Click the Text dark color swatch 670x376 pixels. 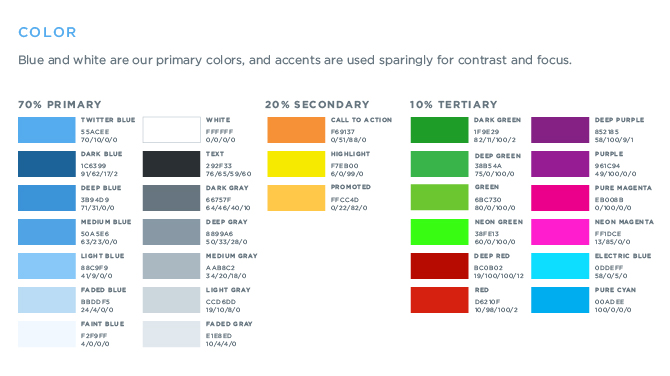click(x=171, y=164)
